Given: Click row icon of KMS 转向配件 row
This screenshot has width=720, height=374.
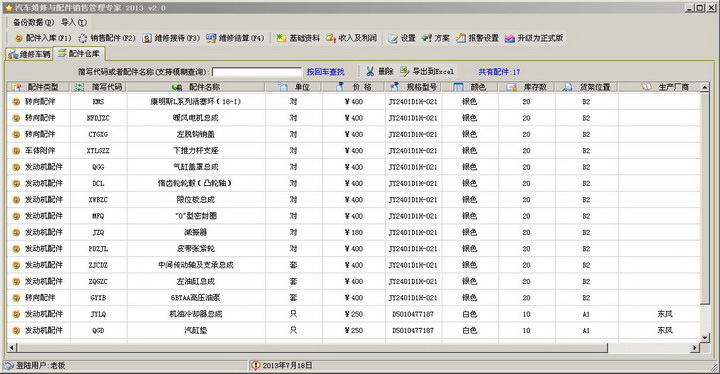Looking at the screenshot, I should (x=17, y=102).
